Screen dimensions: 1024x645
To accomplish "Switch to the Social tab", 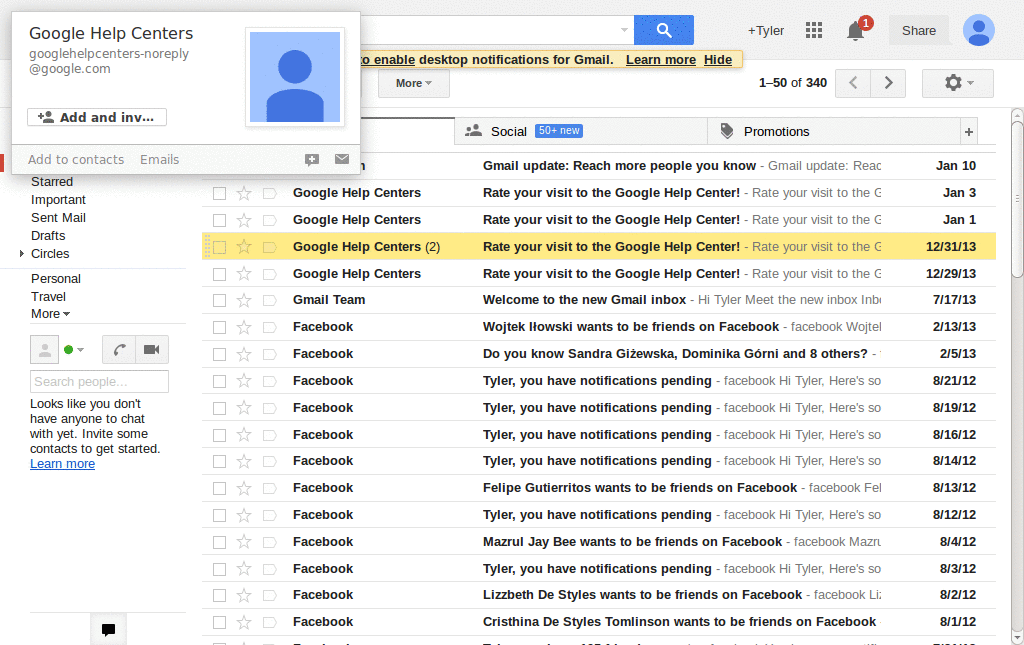I will (581, 132).
